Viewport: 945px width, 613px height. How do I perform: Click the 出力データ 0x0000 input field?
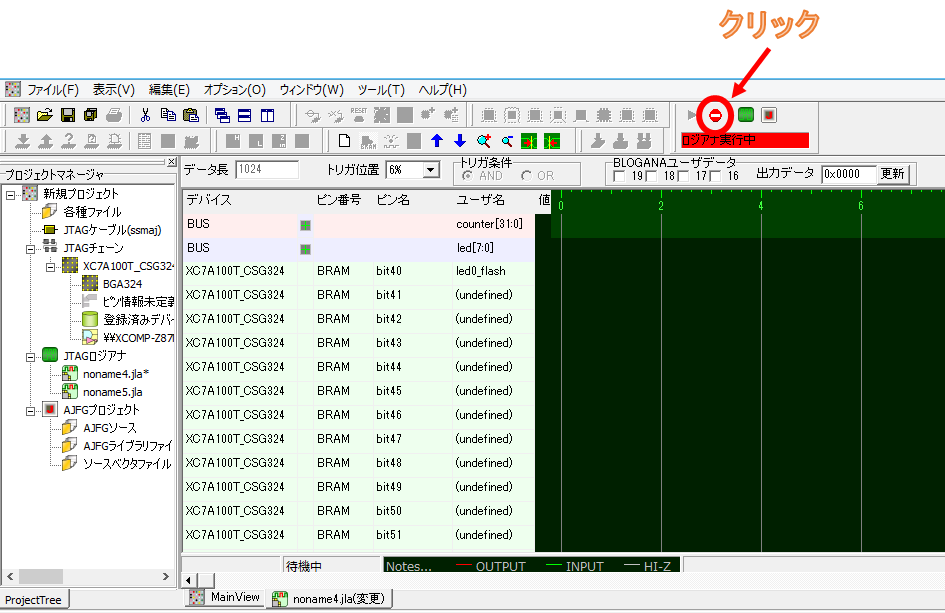848,174
